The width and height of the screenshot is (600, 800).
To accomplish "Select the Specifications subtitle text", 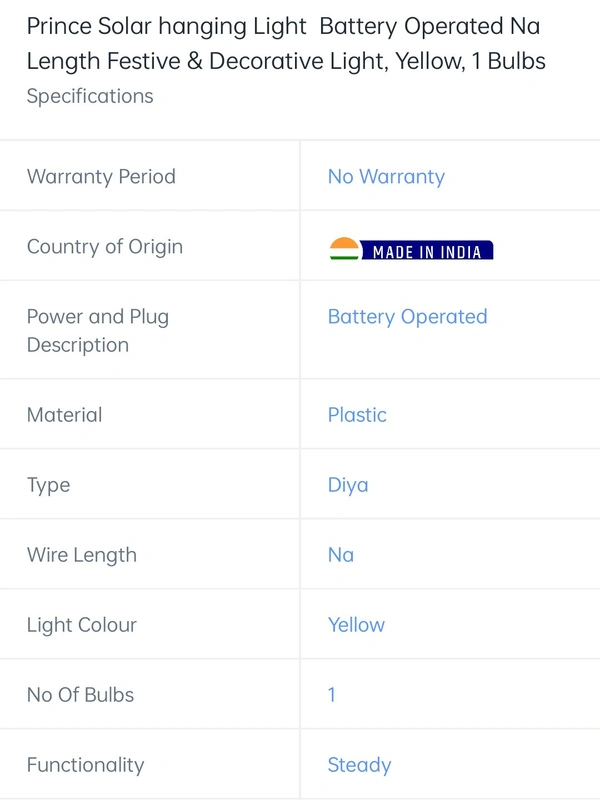I will (90, 96).
